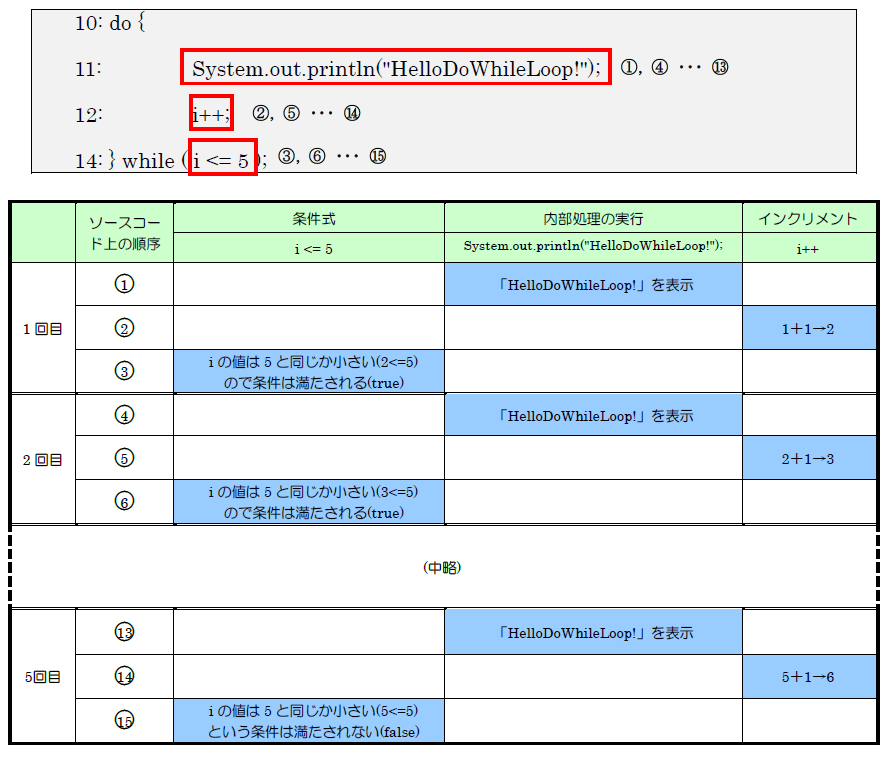The height and width of the screenshot is (758, 896).
Task: Click circled number ⑮ in the table
Action: tap(124, 720)
